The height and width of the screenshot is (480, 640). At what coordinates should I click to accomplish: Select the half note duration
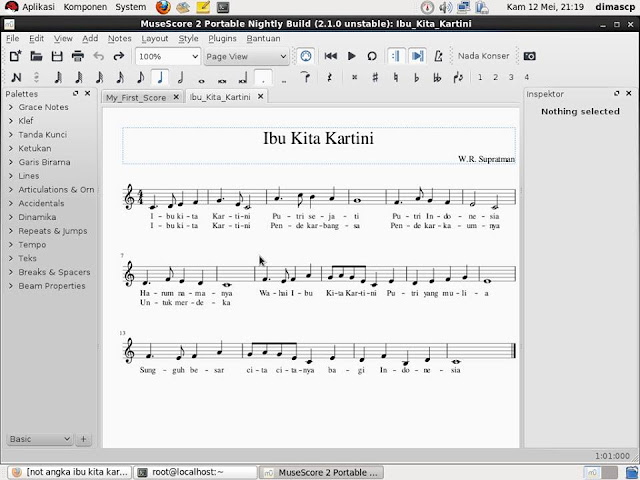tap(181, 77)
